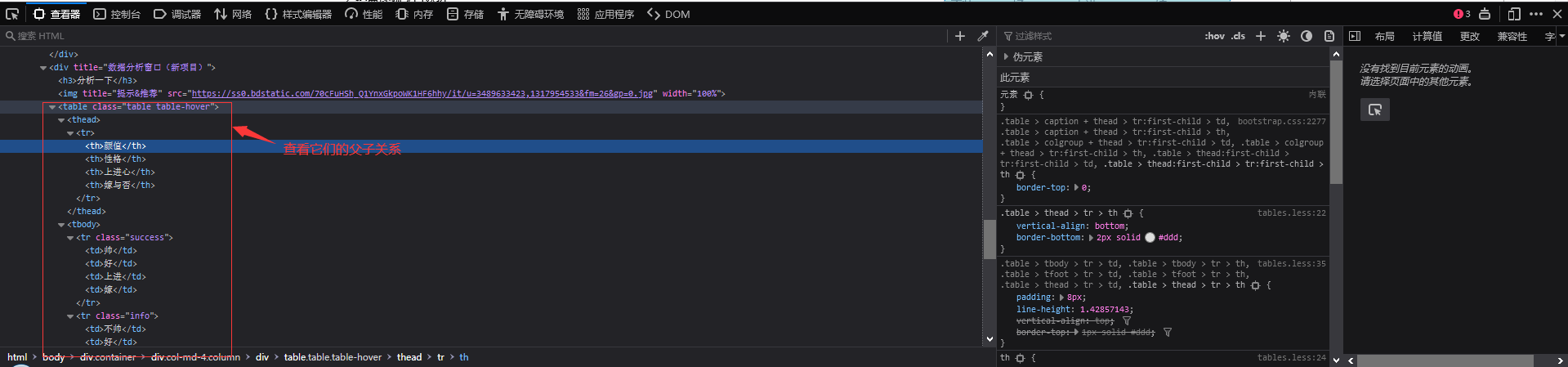Click the markup view scroll-down arrow
Viewport: 1568px width, 367px height.
pos(989,339)
